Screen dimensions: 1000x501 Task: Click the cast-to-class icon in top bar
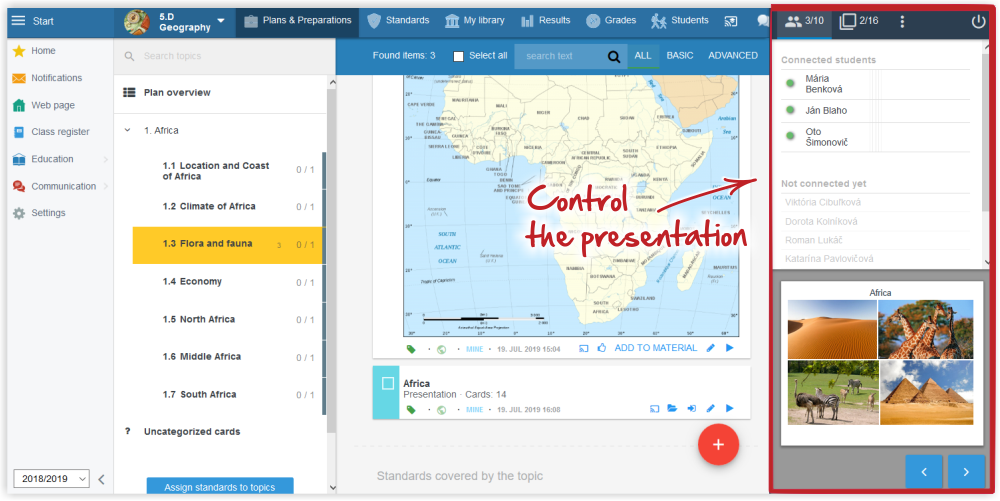pos(731,21)
